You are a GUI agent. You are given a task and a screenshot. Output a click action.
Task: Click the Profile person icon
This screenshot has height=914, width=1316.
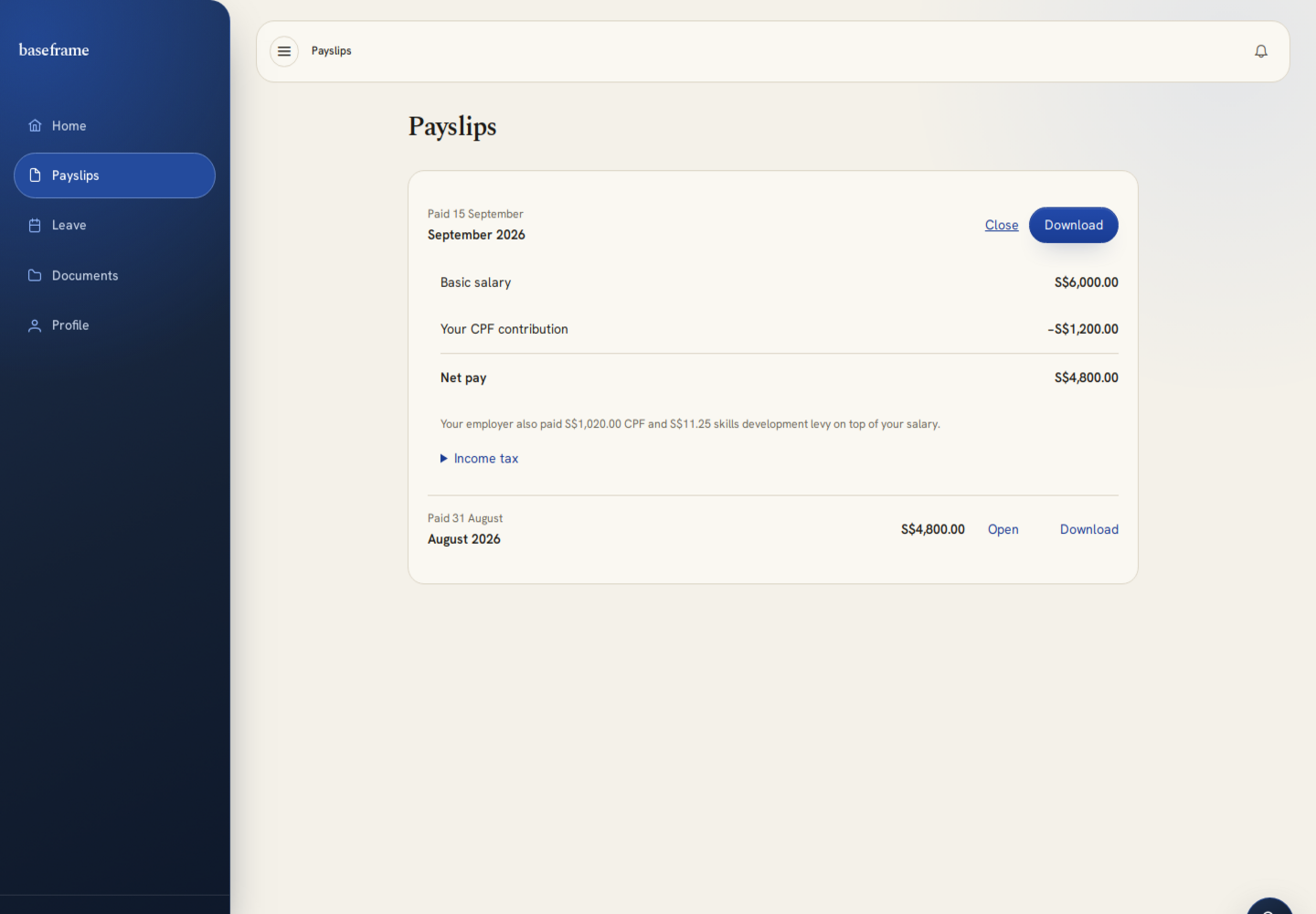pos(35,325)
